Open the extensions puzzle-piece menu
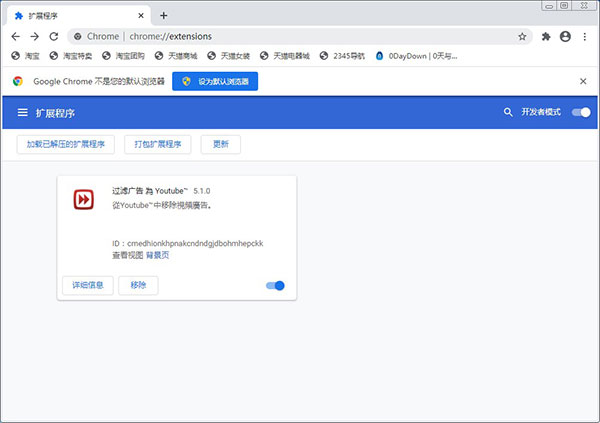This screenshot has width=600, height=423. [x=546, y=36]
